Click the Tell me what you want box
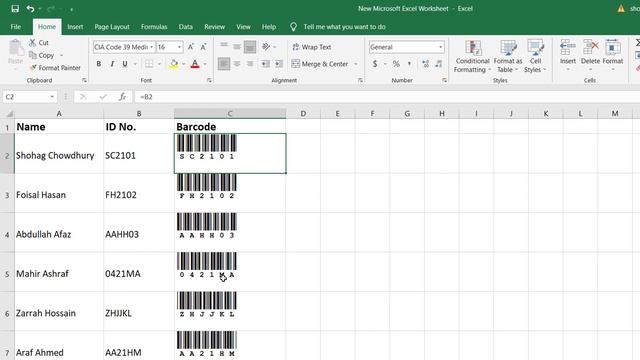This screenshot has width=640, height=360. [344, 27]
